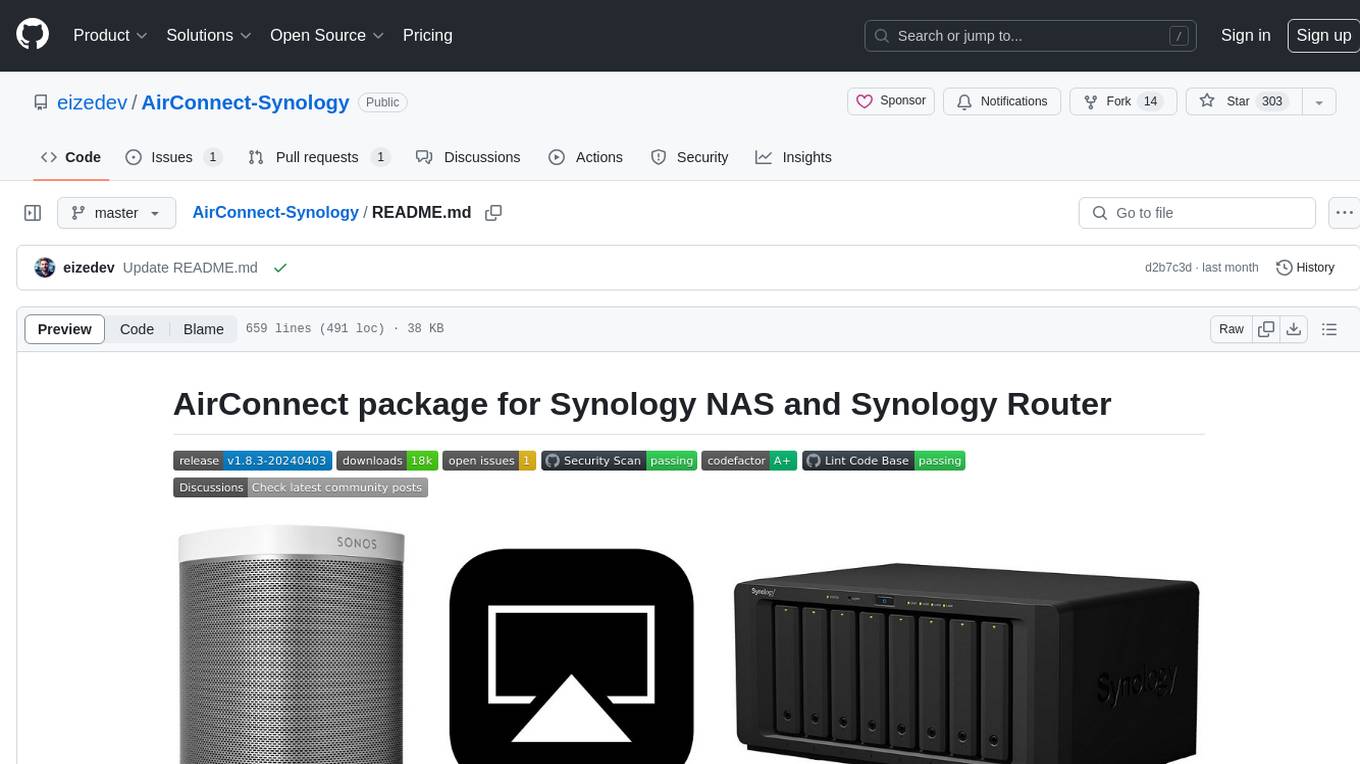Toggle the file tree side panel
Viewport: 1360px width, 764px height.
32,213
